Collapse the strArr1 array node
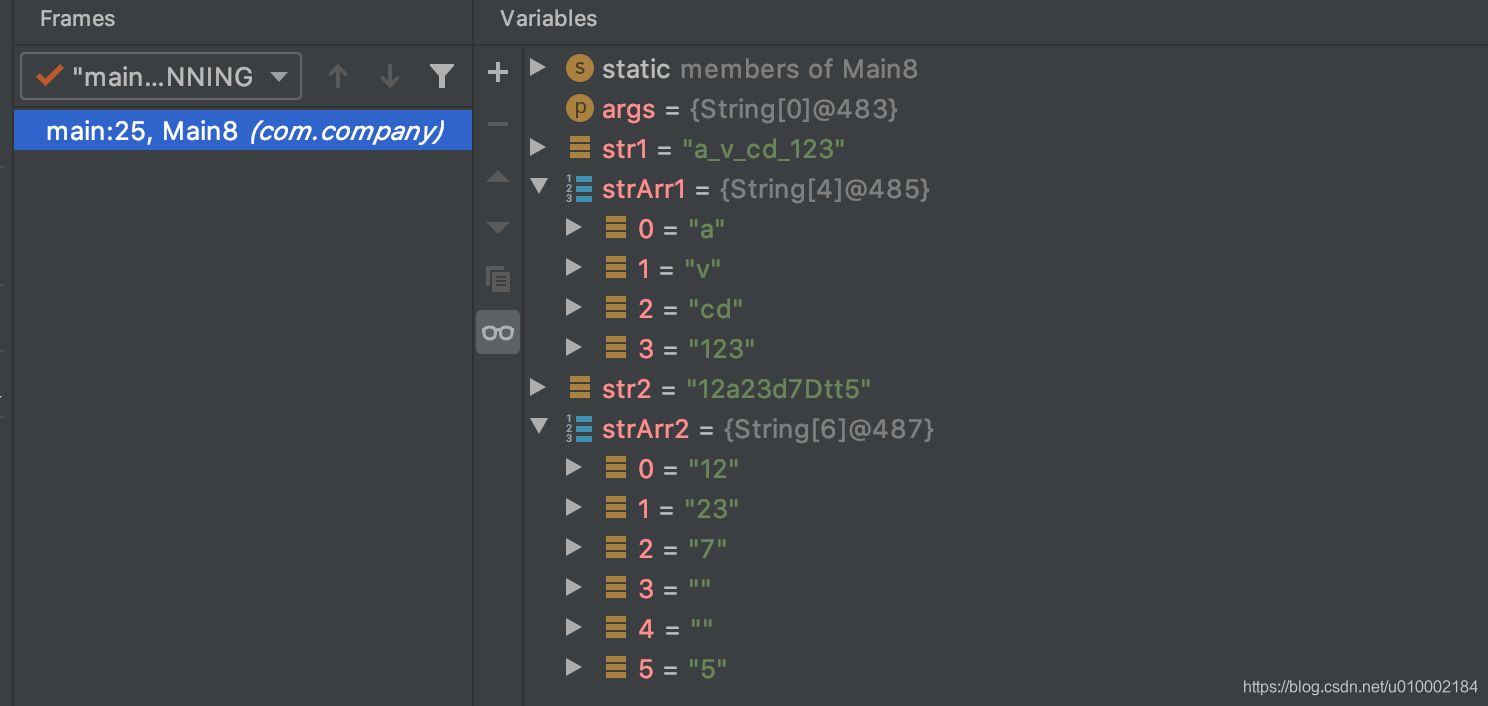This screenshot has width=1488, height=706. (x=539, y=187)
